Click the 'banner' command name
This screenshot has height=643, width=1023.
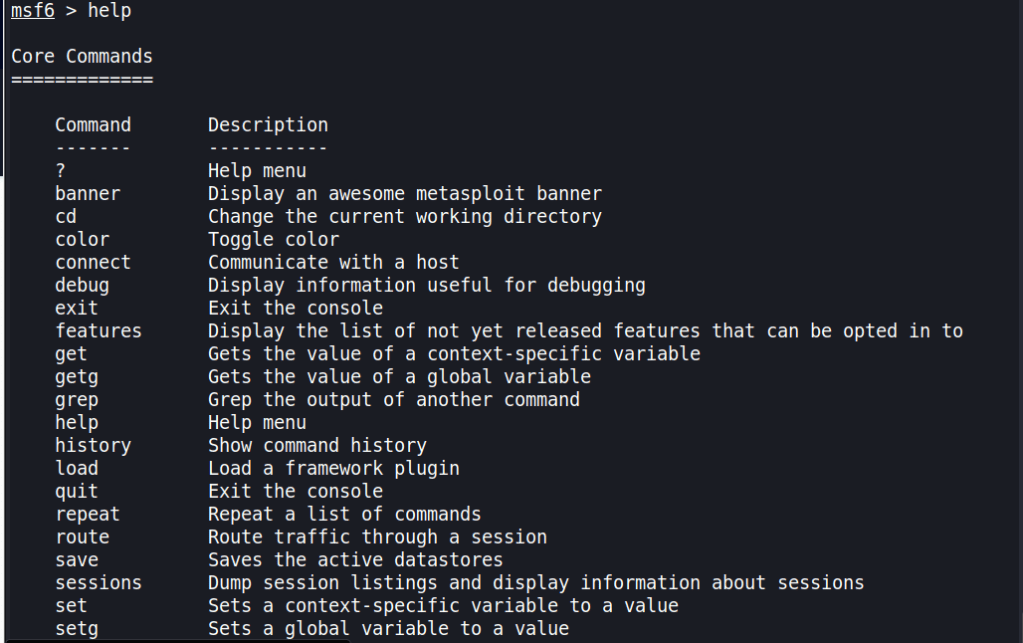pos(87,194)
